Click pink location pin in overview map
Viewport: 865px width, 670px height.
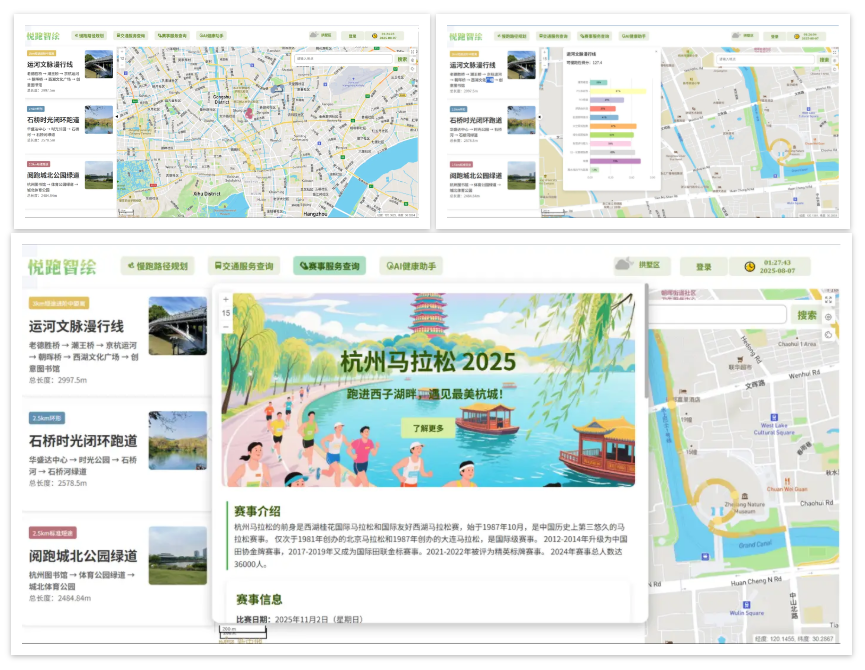click(249, 113)
